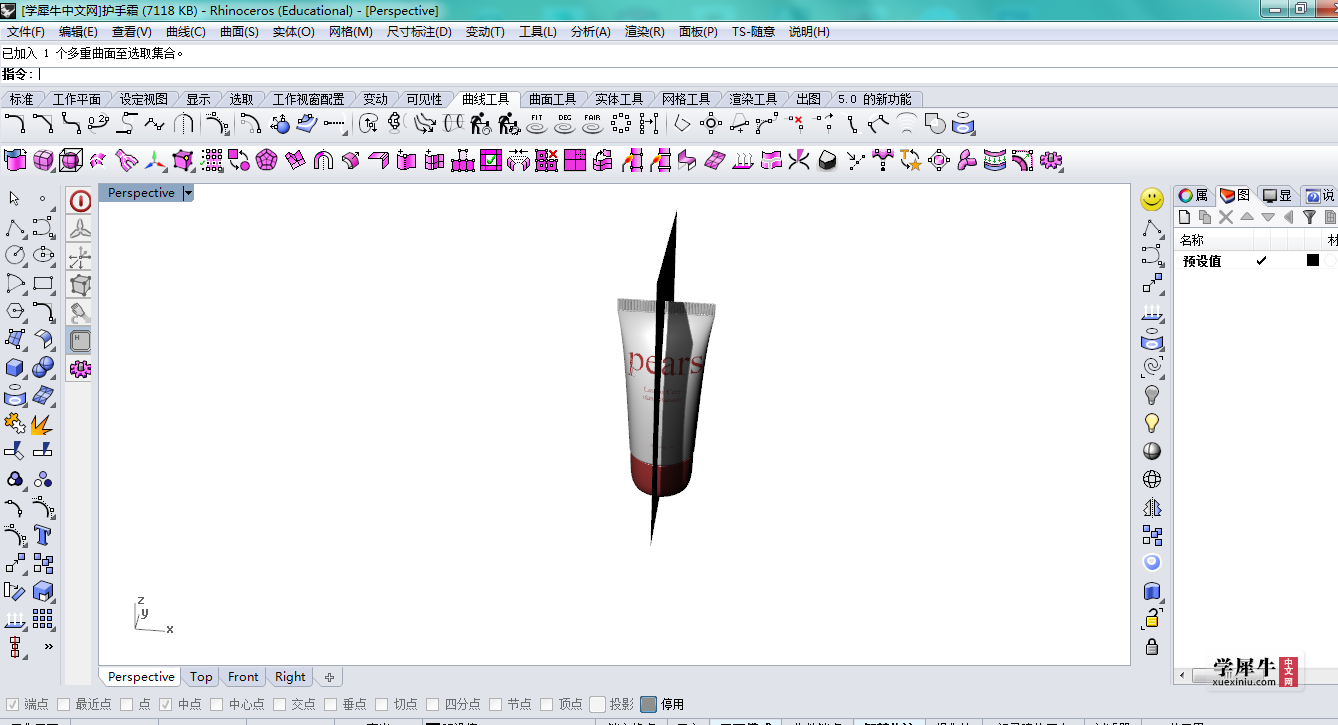1338x725 pixels.
Task: Switch to 实体工具 toolbar tab
Action: click(619, 99)
